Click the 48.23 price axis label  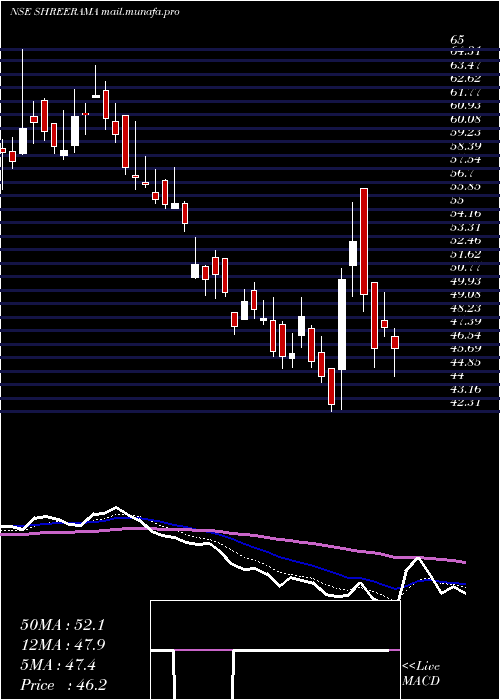(x=466, y=308)
